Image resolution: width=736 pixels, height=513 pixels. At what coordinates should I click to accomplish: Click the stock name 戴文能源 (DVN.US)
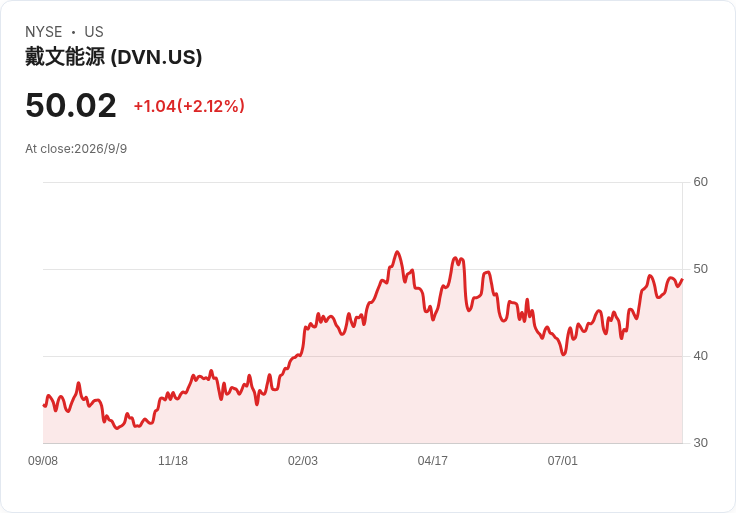[114, 57]
